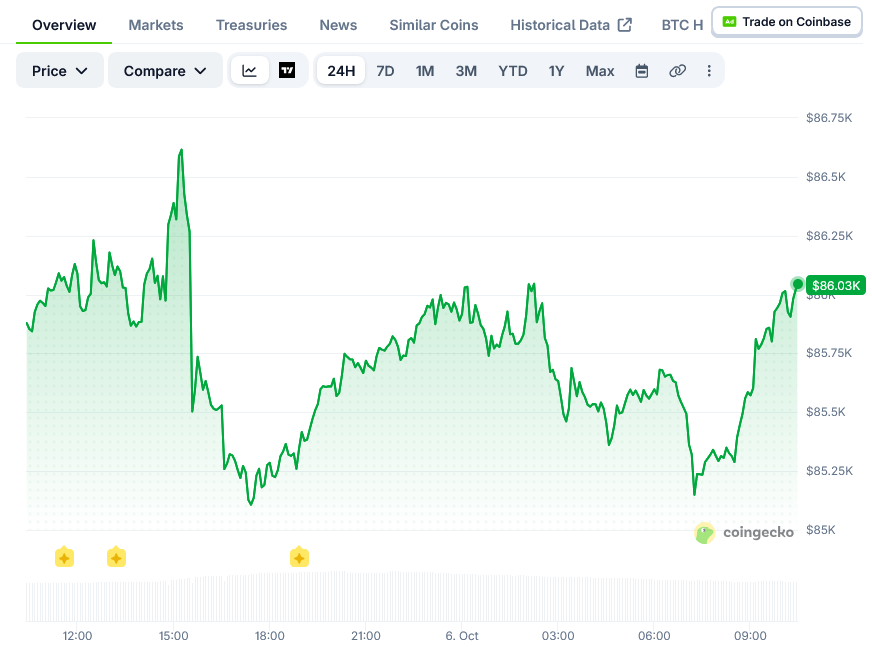Select the 24H time range
Screen dimensions: 872x647
(341, 71)
